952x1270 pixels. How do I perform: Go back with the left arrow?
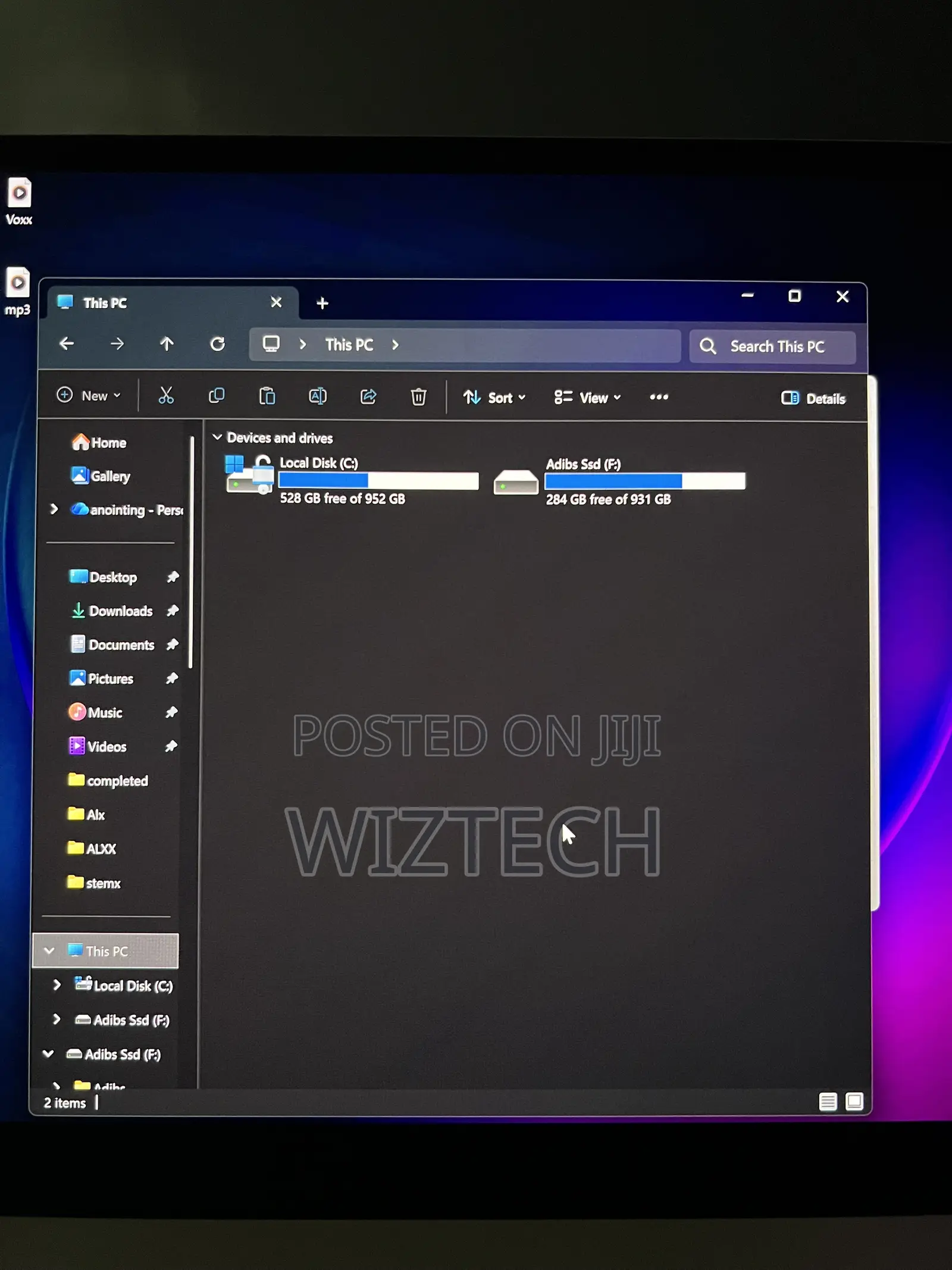(67, 343)
